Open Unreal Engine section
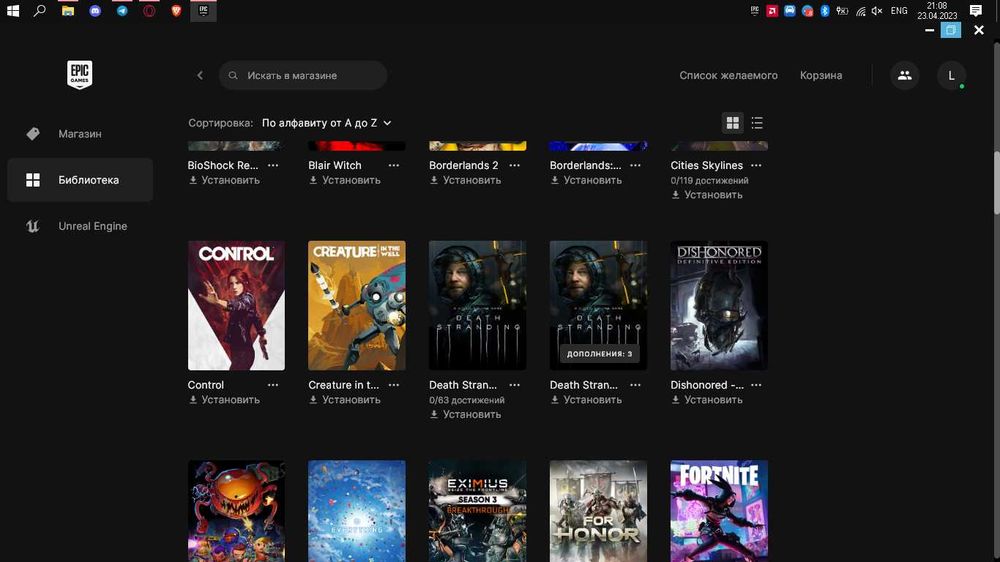Viewport: 1000px width, 562px height. click(x=80, y=226)
